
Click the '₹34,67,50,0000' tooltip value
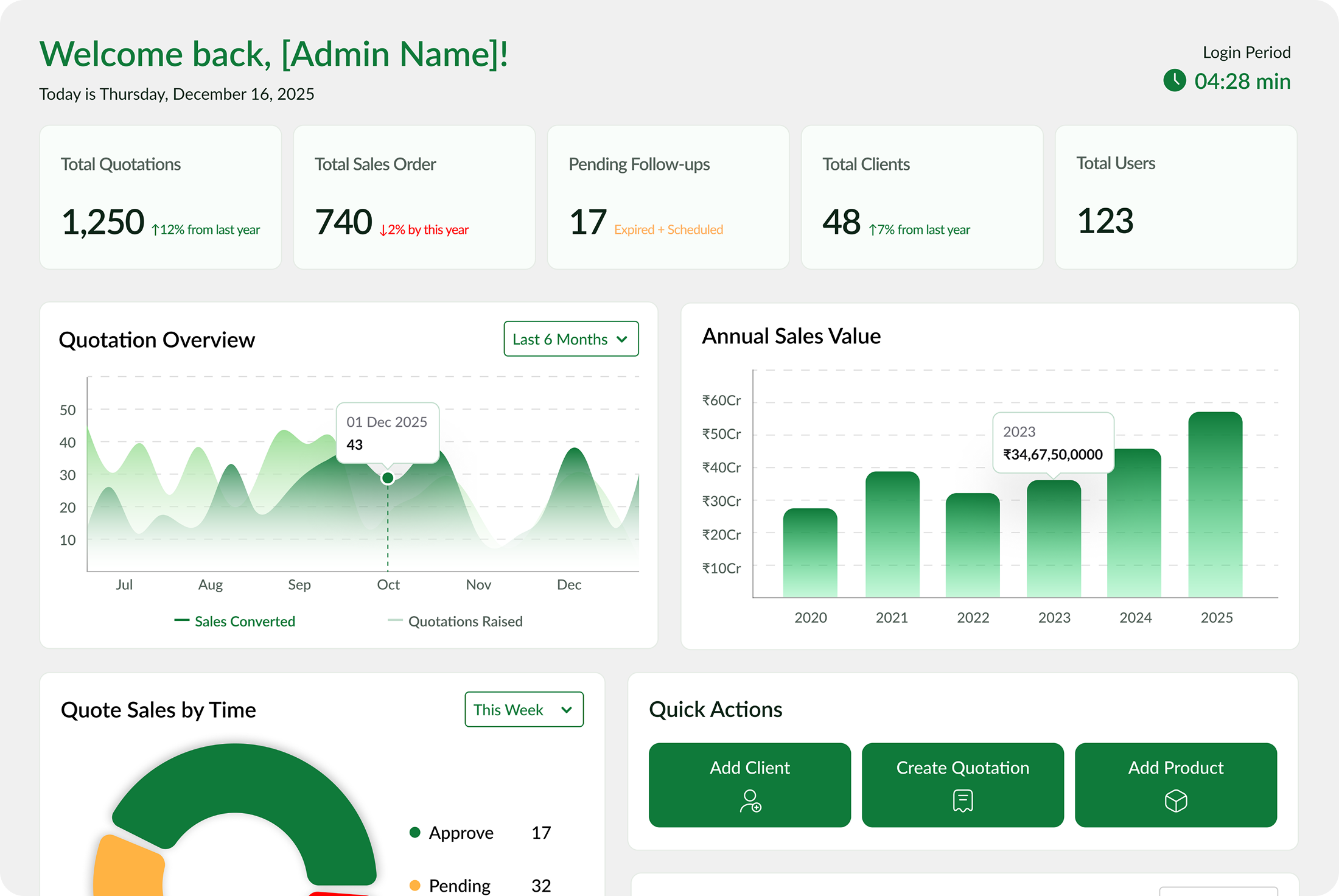click(x=1053, y=455)
